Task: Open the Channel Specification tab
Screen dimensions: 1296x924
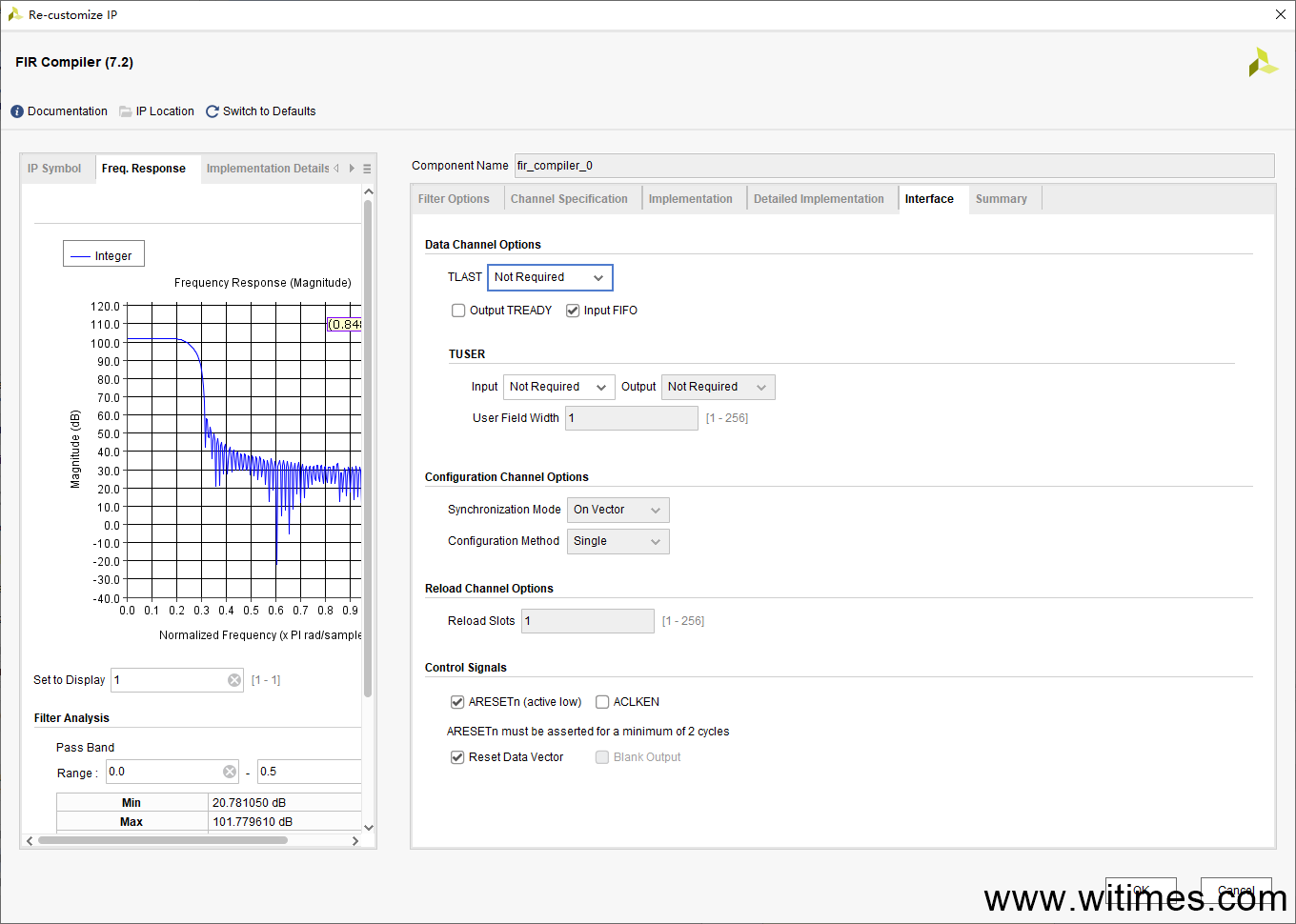Action: [569, 199]
